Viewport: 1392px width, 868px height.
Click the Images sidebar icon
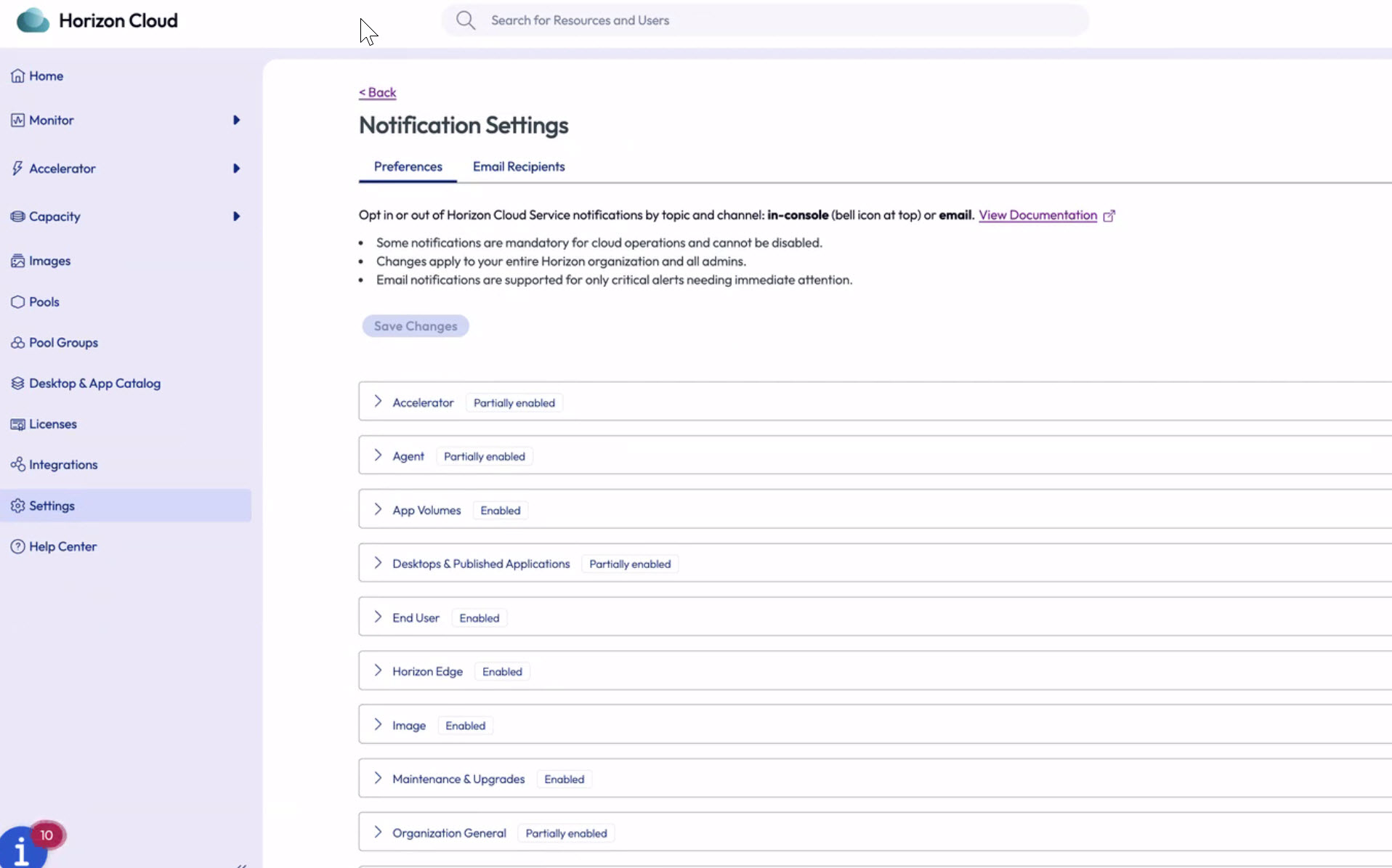18,261
